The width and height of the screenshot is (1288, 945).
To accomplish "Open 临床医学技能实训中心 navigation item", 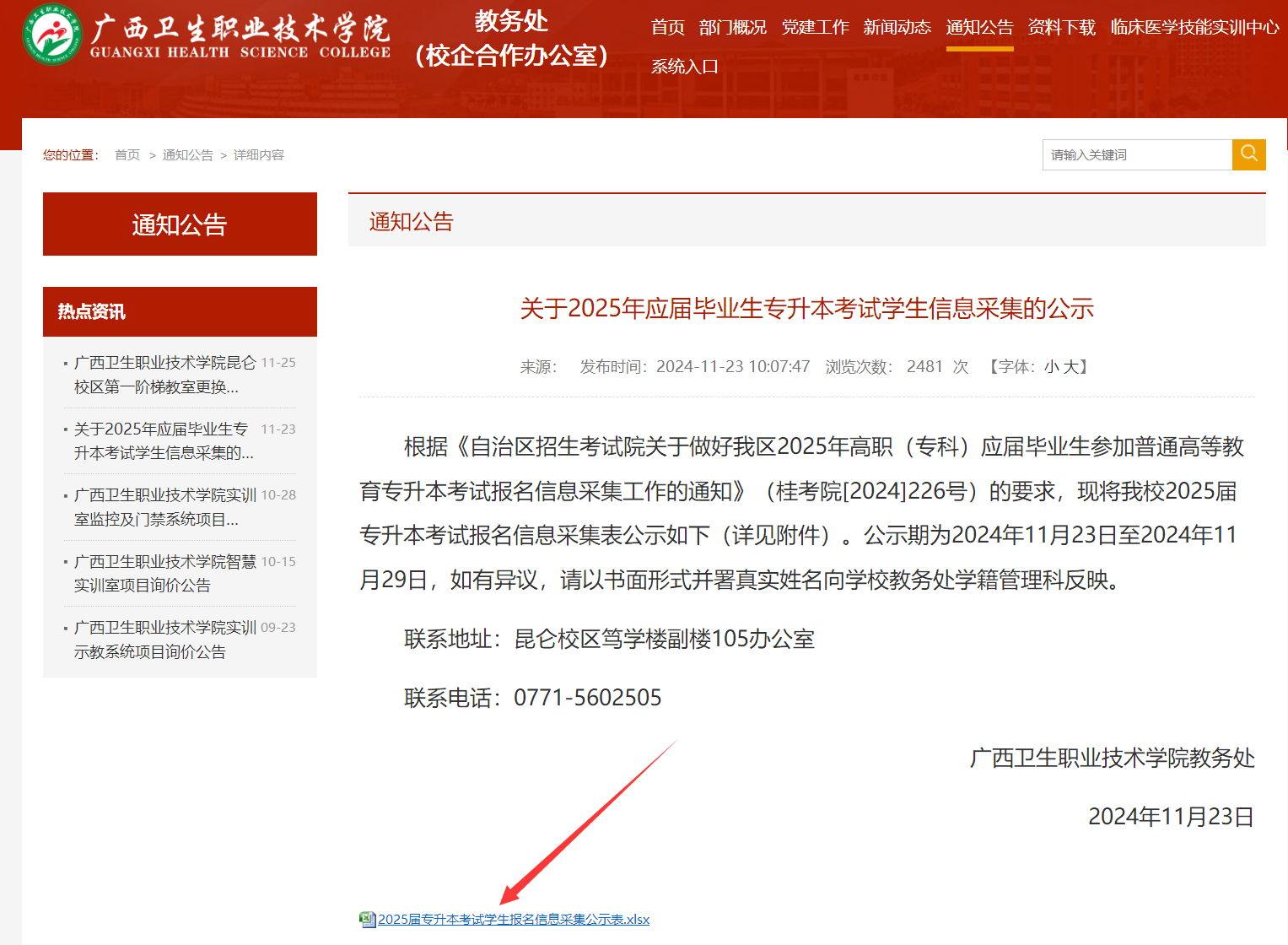I will (1195, 27).
